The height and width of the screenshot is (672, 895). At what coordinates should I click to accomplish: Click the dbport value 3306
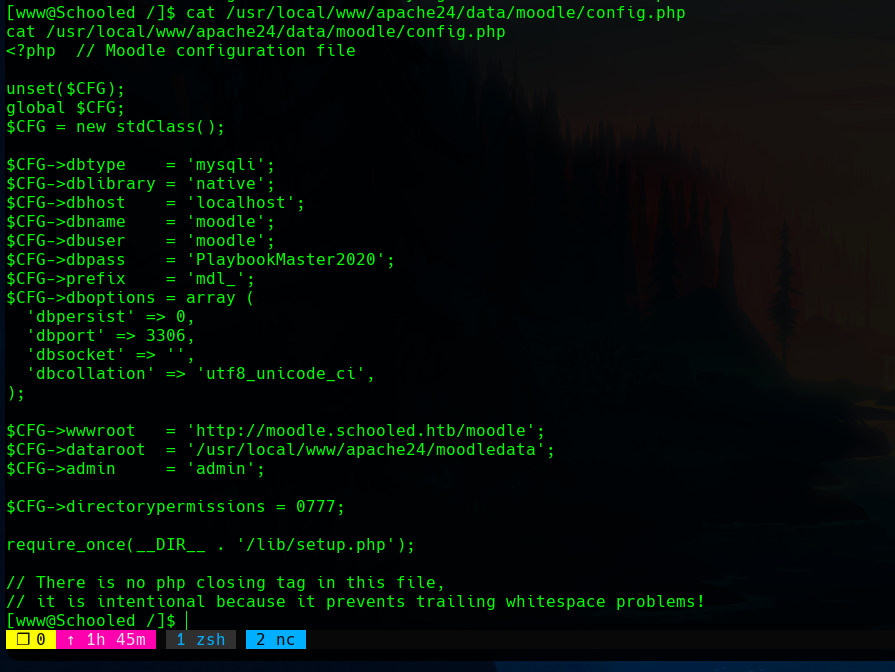tap(166, 336)
